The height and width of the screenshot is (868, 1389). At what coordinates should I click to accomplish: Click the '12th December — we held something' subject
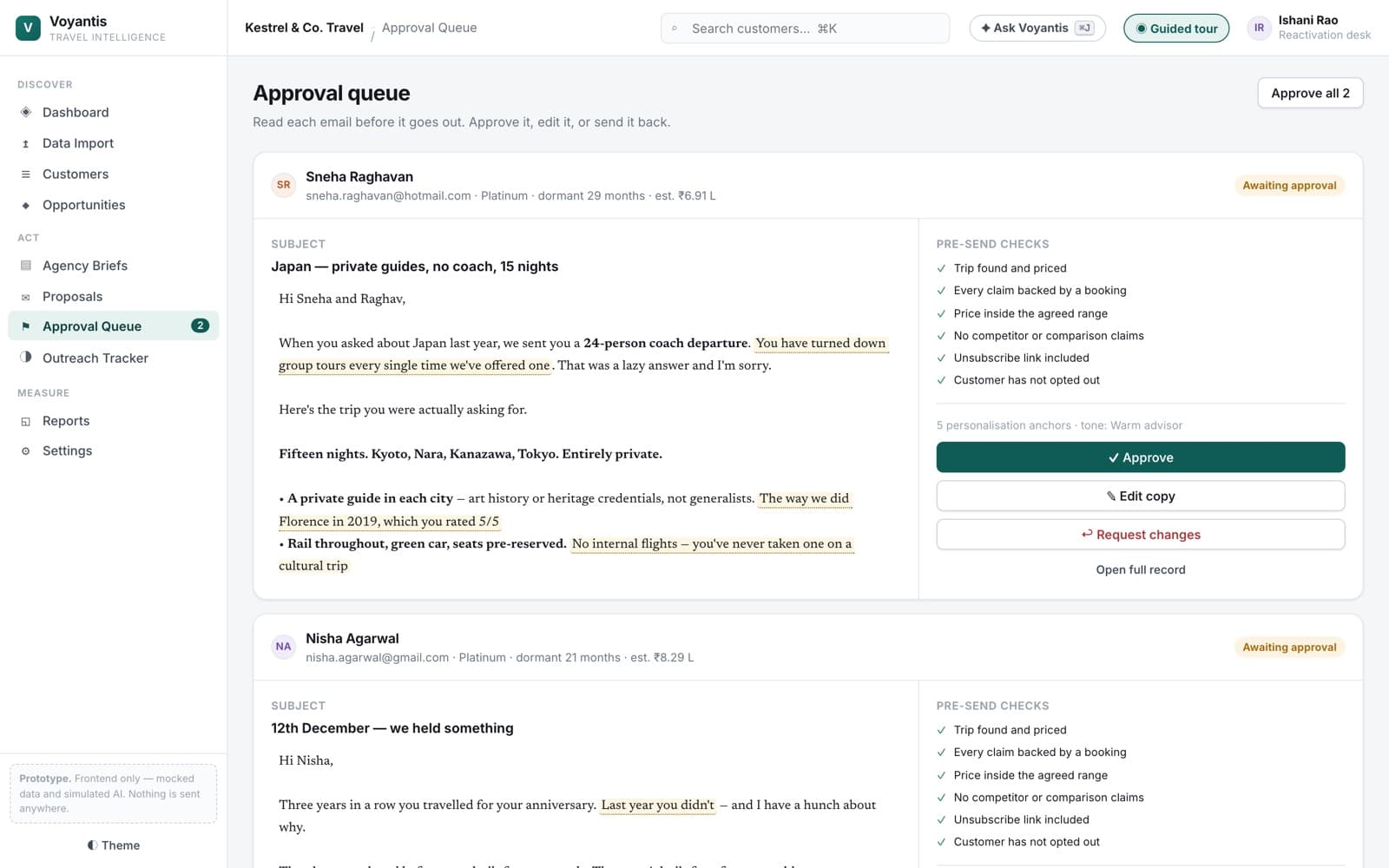coord(392,728)
